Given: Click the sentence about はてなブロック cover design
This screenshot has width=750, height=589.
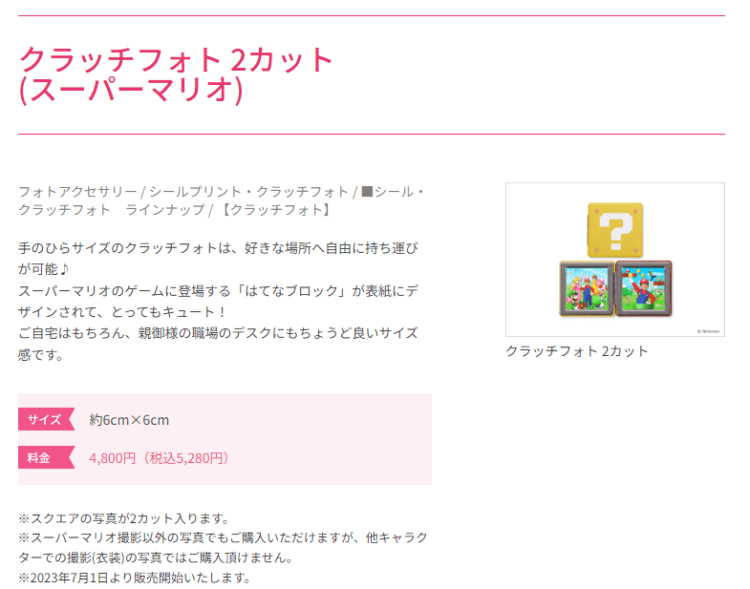Looking at the screenshot, I should point(218,301).
